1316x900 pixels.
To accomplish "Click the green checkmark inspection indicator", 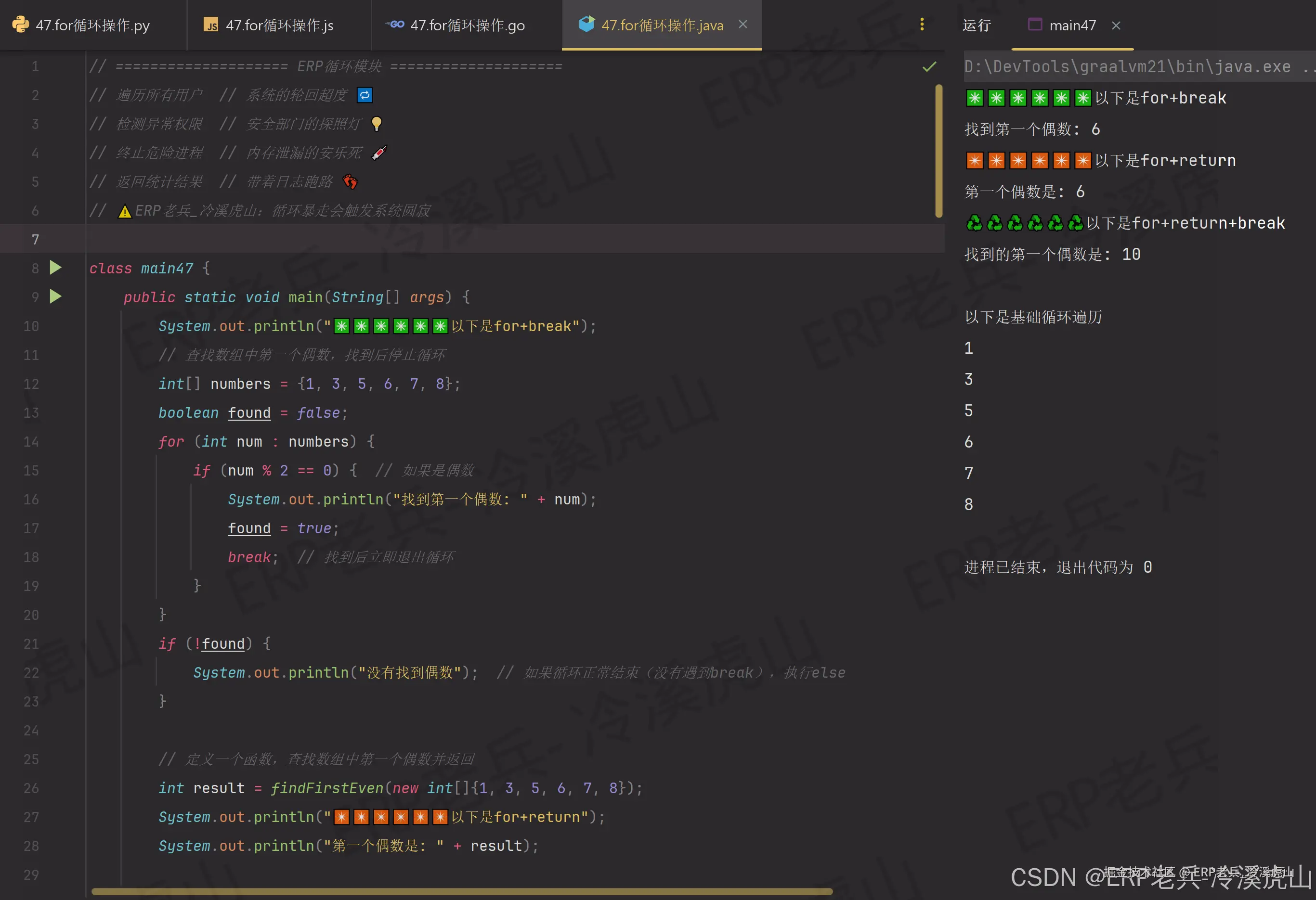I will (x=929, y=67).
